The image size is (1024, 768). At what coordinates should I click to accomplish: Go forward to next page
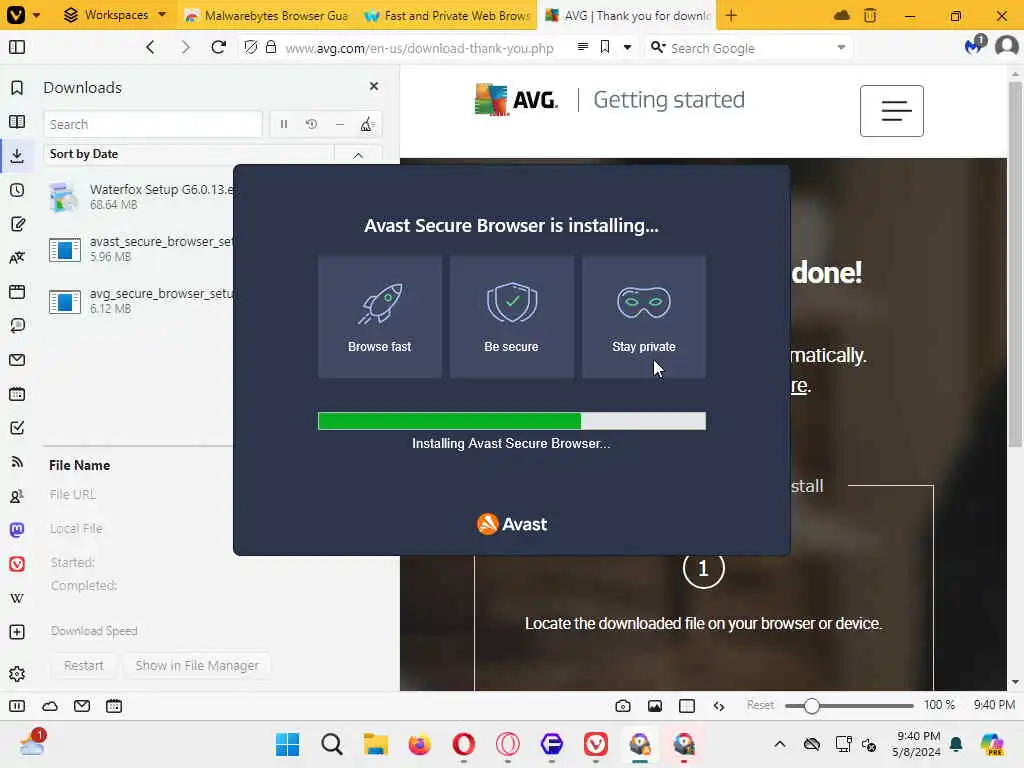[x=185, y=47]
